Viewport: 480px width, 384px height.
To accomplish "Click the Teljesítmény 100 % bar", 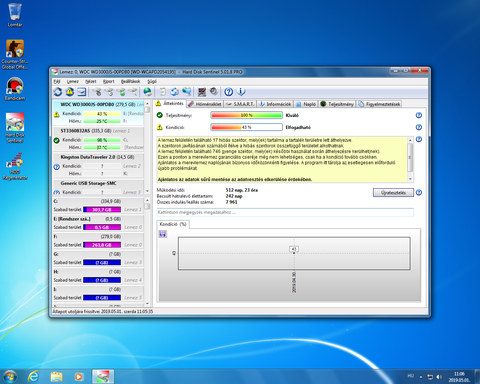I will click(x=247, y=115).
